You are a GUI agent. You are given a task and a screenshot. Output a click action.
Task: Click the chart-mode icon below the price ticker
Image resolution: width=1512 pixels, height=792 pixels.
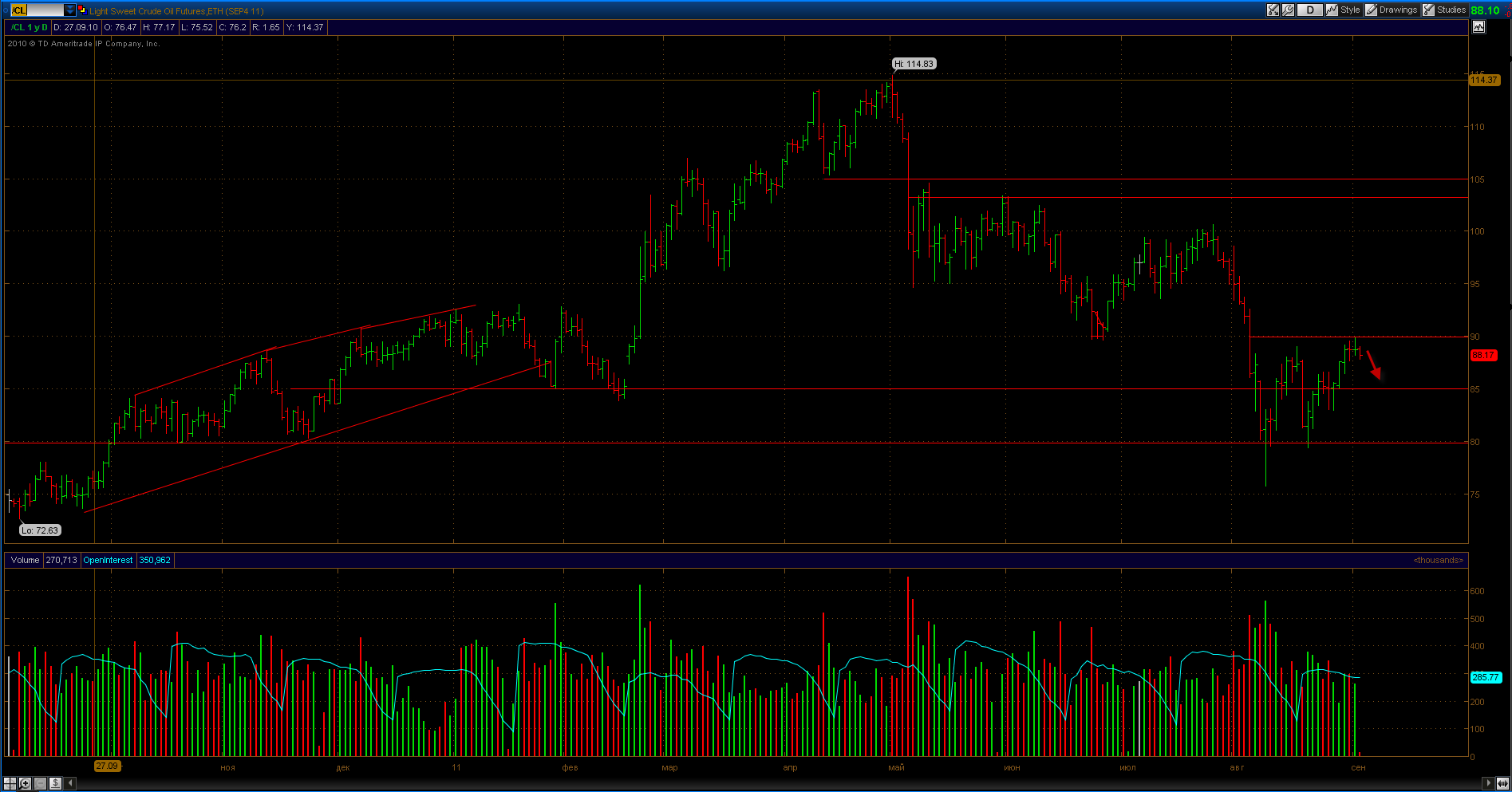tap(1478, 26)
